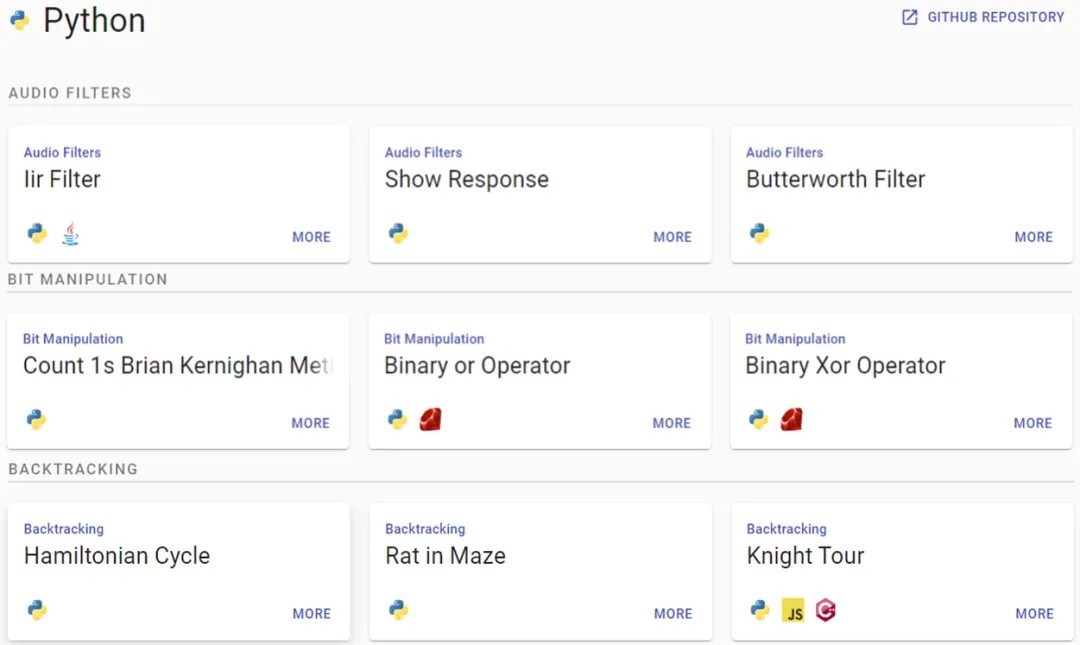The image size is (1080, 645).
Task: Open MORE on the Binary Xor Operator card
Action: coord(1032,423)
